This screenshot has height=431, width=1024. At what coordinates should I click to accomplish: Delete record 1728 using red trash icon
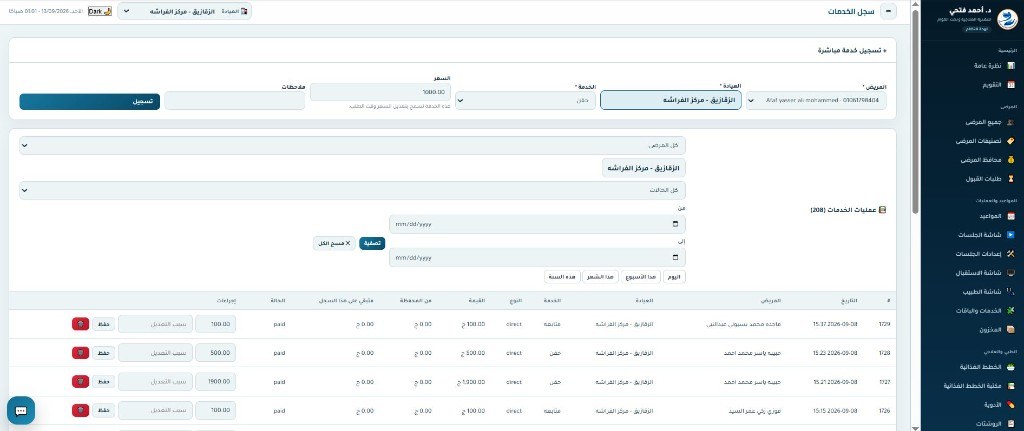[x=80, y=353]
